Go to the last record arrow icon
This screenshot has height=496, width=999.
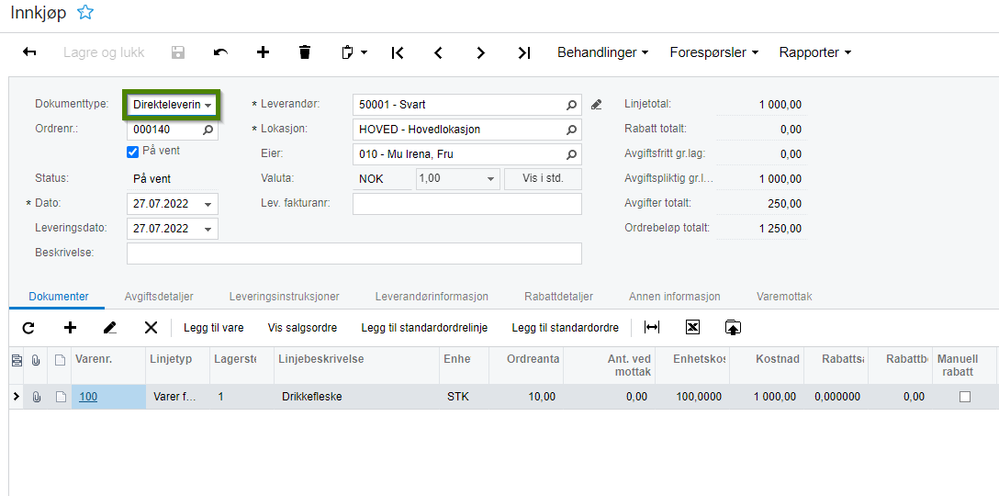[x=524, y=53]
